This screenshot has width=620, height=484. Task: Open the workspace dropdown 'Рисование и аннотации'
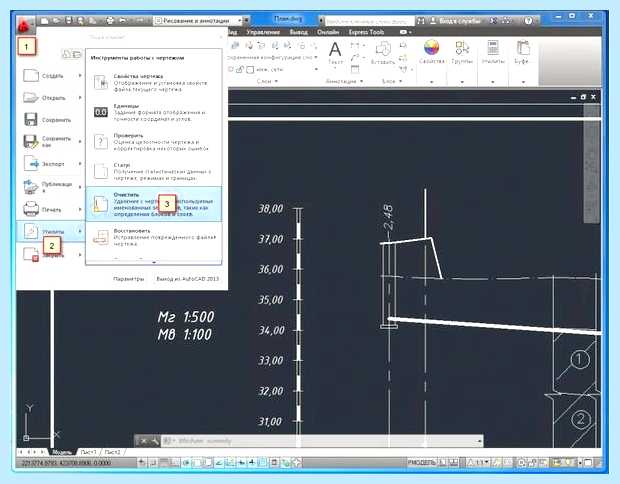click(198, 21)
